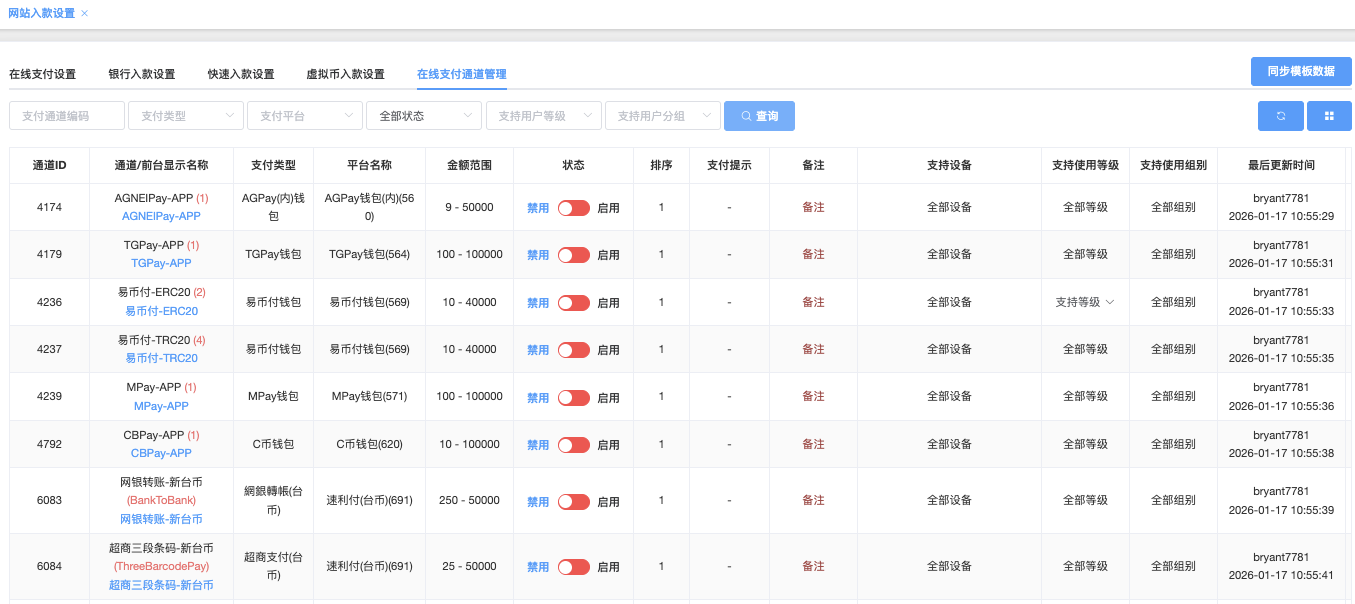Expand 支持等级 dropdown in row 4236
This screenshot has height=604, width=1355.
[1085, 302]
